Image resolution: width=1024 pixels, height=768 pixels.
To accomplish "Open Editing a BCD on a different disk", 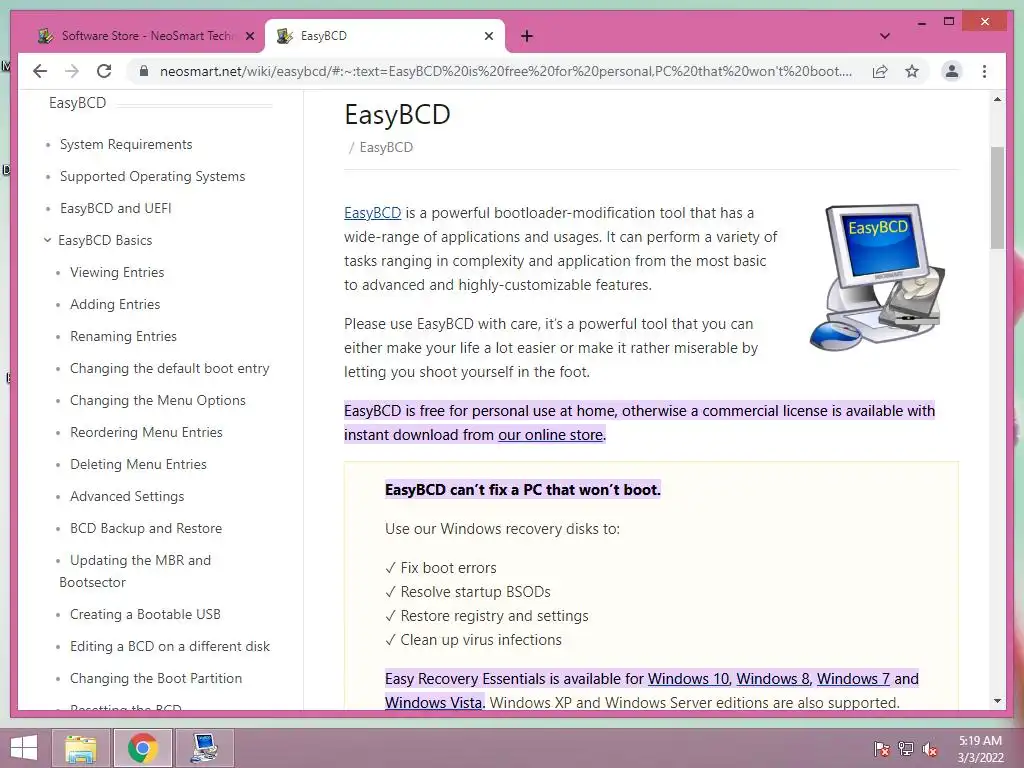I will click(x=170, y=647).
